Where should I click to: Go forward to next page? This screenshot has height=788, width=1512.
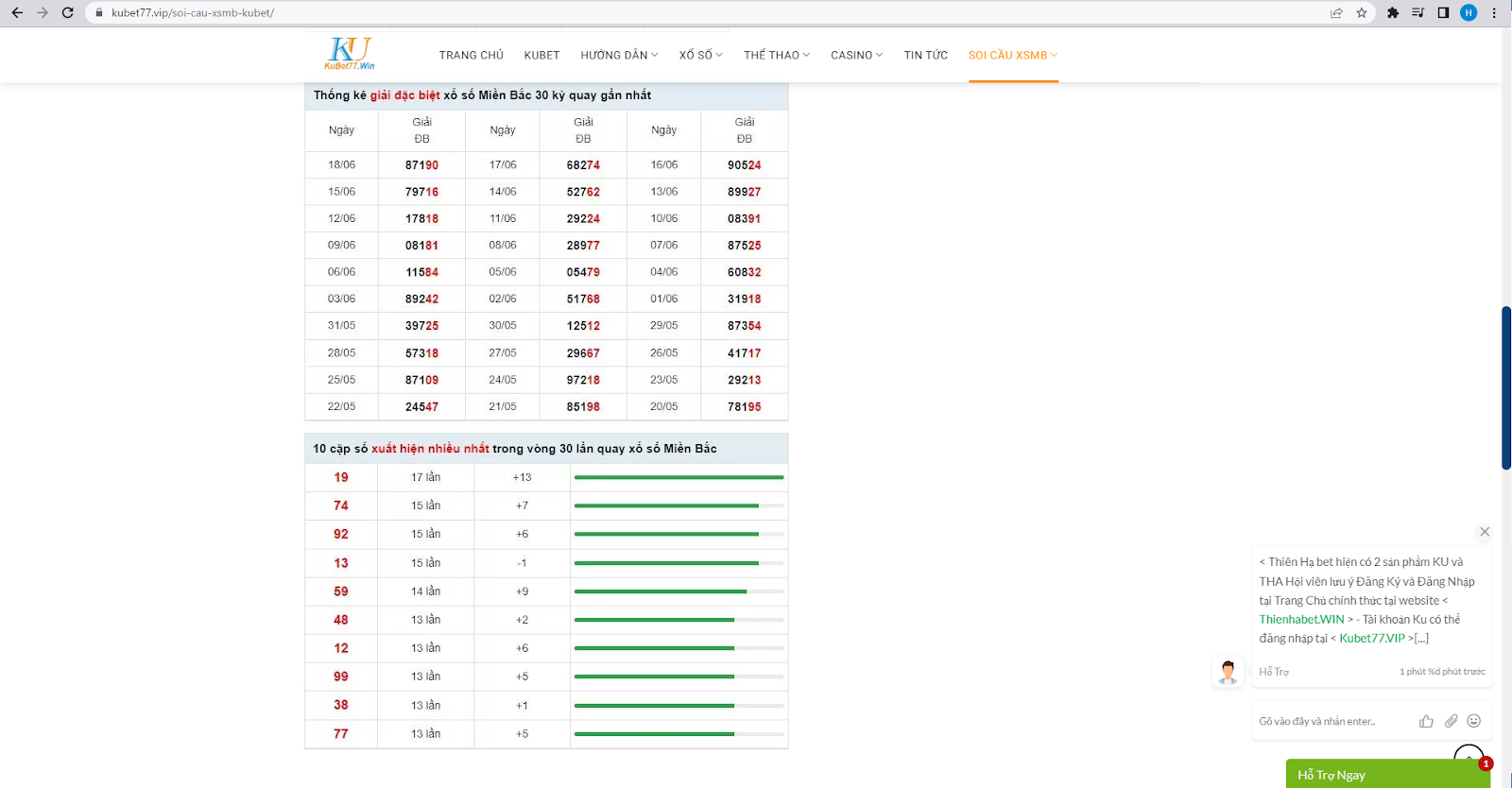point(42,13)
